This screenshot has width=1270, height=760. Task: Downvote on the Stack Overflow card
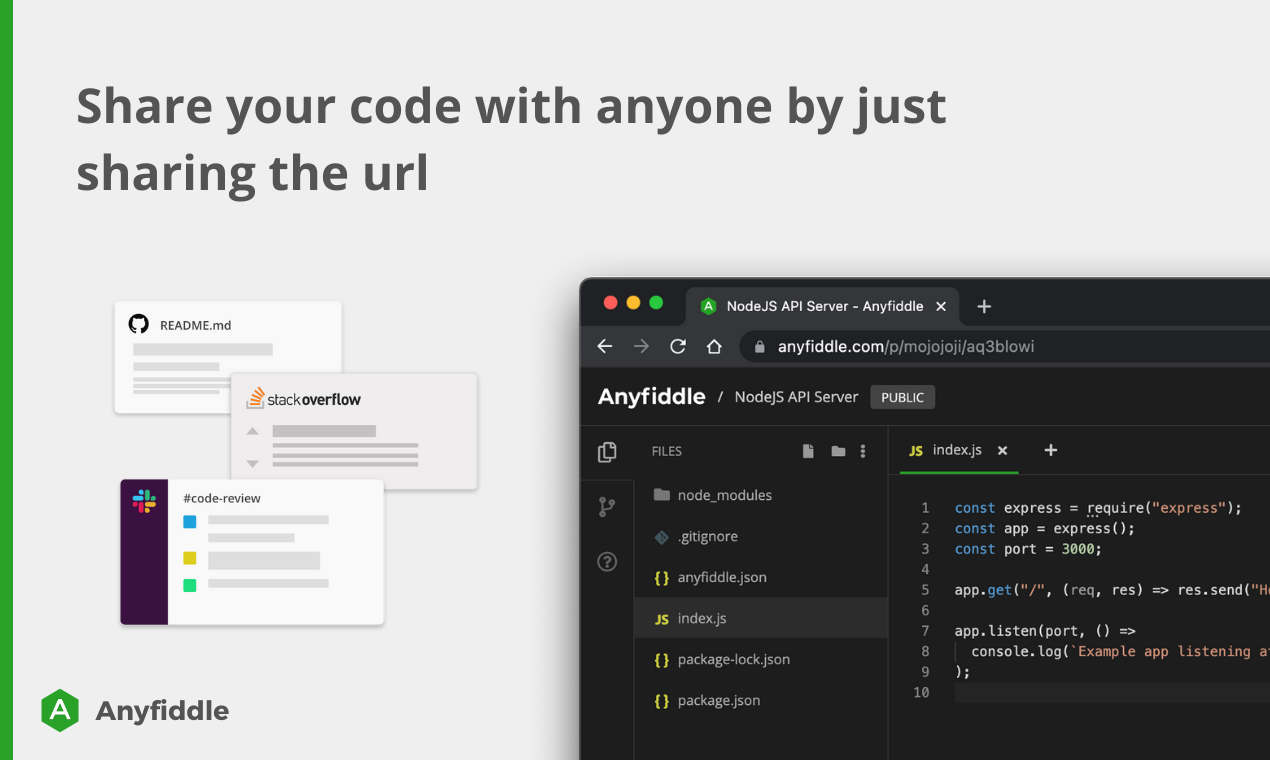[253, 463]
